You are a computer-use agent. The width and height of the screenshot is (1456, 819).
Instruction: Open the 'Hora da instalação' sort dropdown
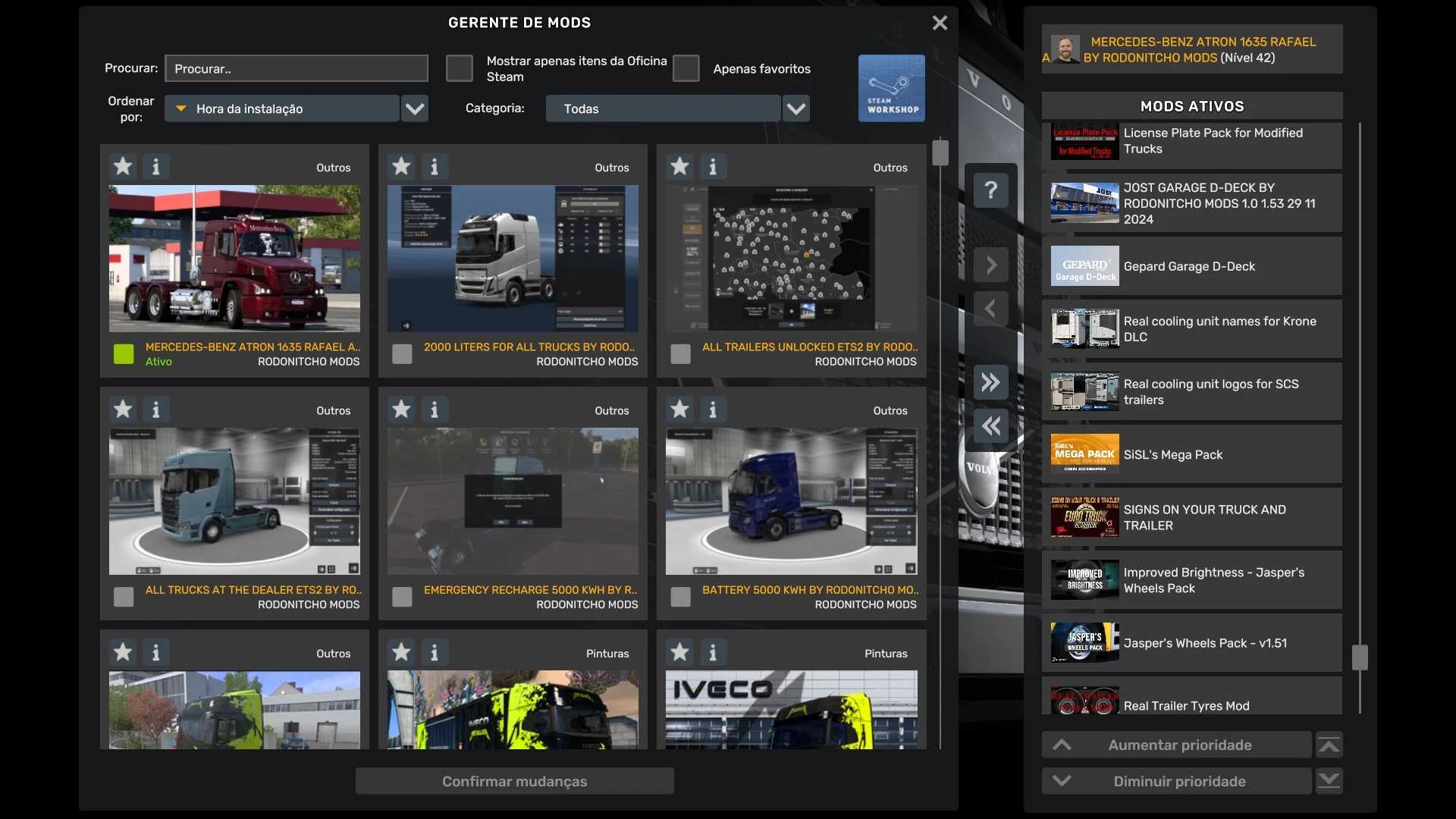282,108
